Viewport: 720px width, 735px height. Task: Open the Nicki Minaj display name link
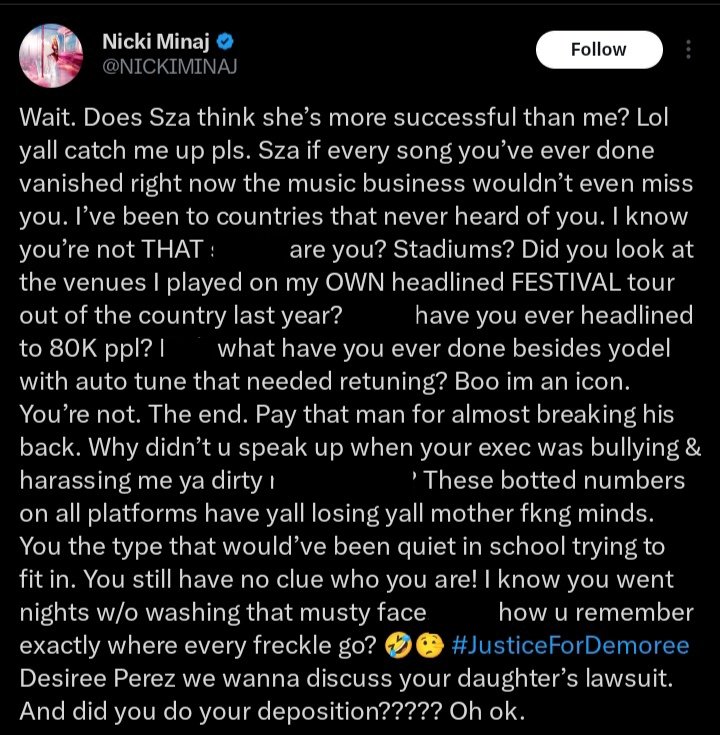tap(158, 42)
